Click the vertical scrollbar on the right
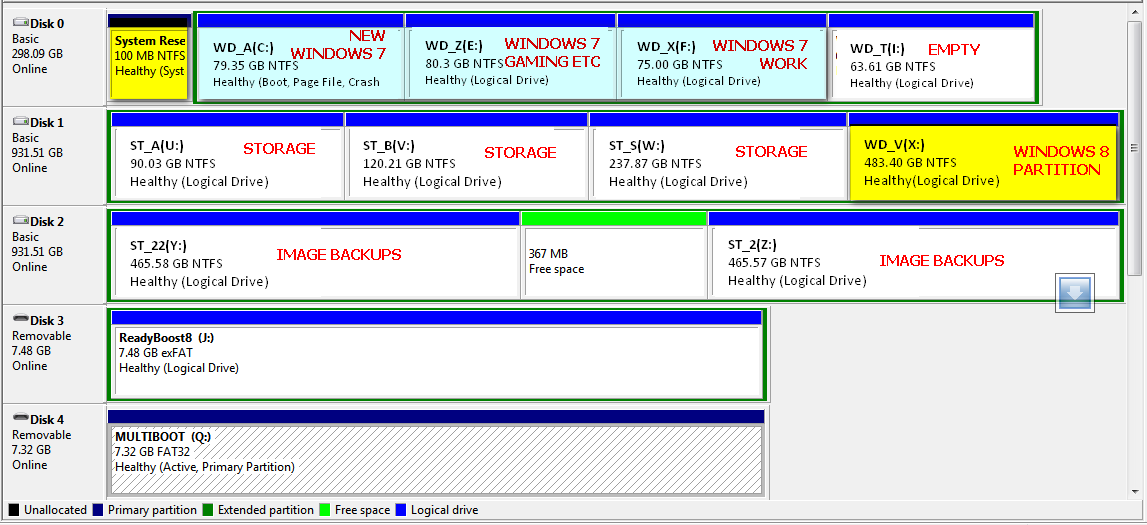 (x=1135, y=250)
